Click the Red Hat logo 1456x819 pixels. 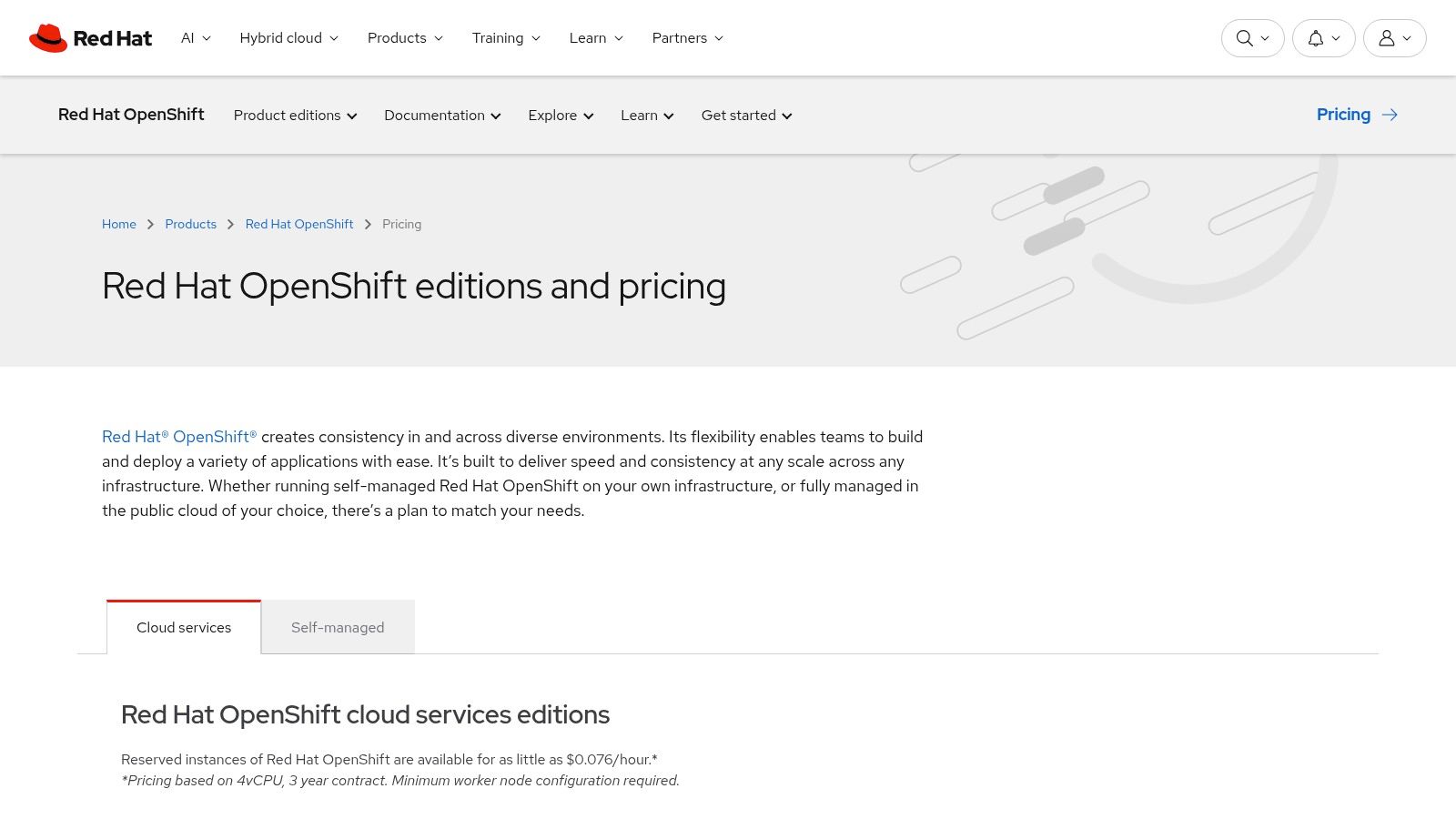pos(90,37)
